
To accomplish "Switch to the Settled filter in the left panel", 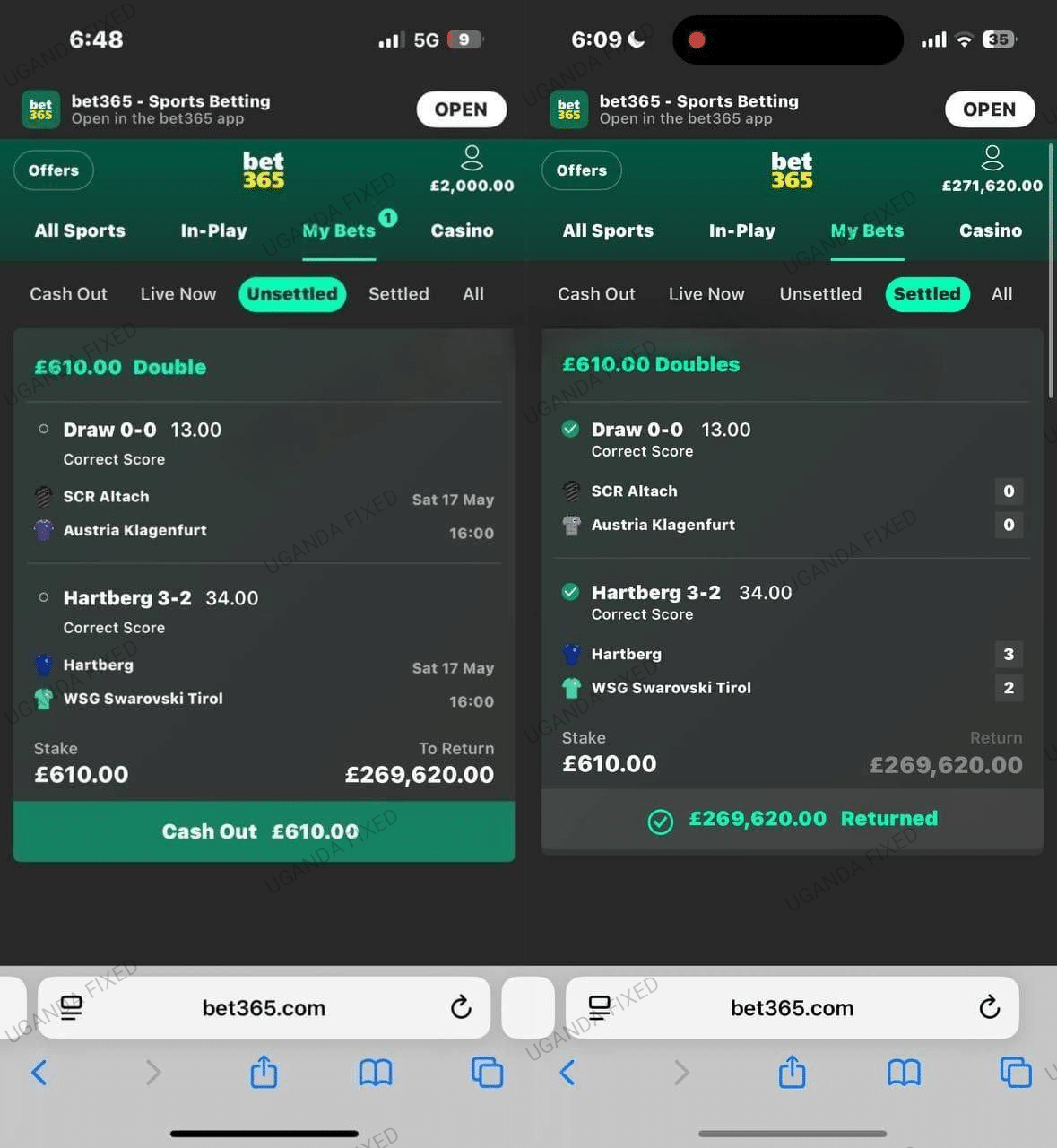I will pos(399,294).
